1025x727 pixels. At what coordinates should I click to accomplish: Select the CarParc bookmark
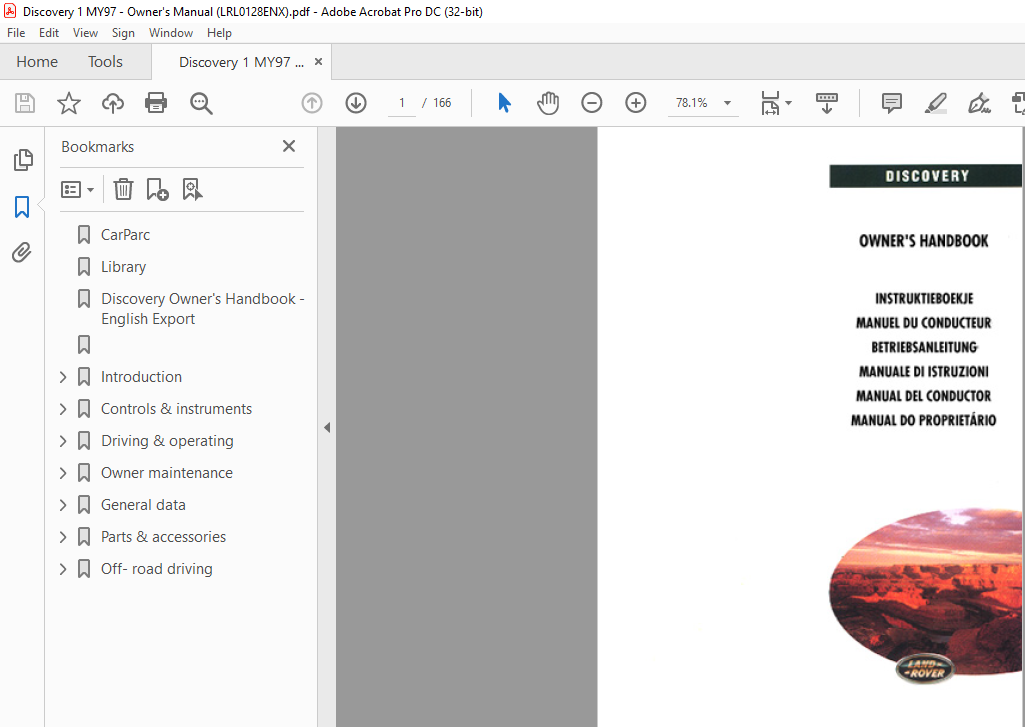(x=126, y=235)
